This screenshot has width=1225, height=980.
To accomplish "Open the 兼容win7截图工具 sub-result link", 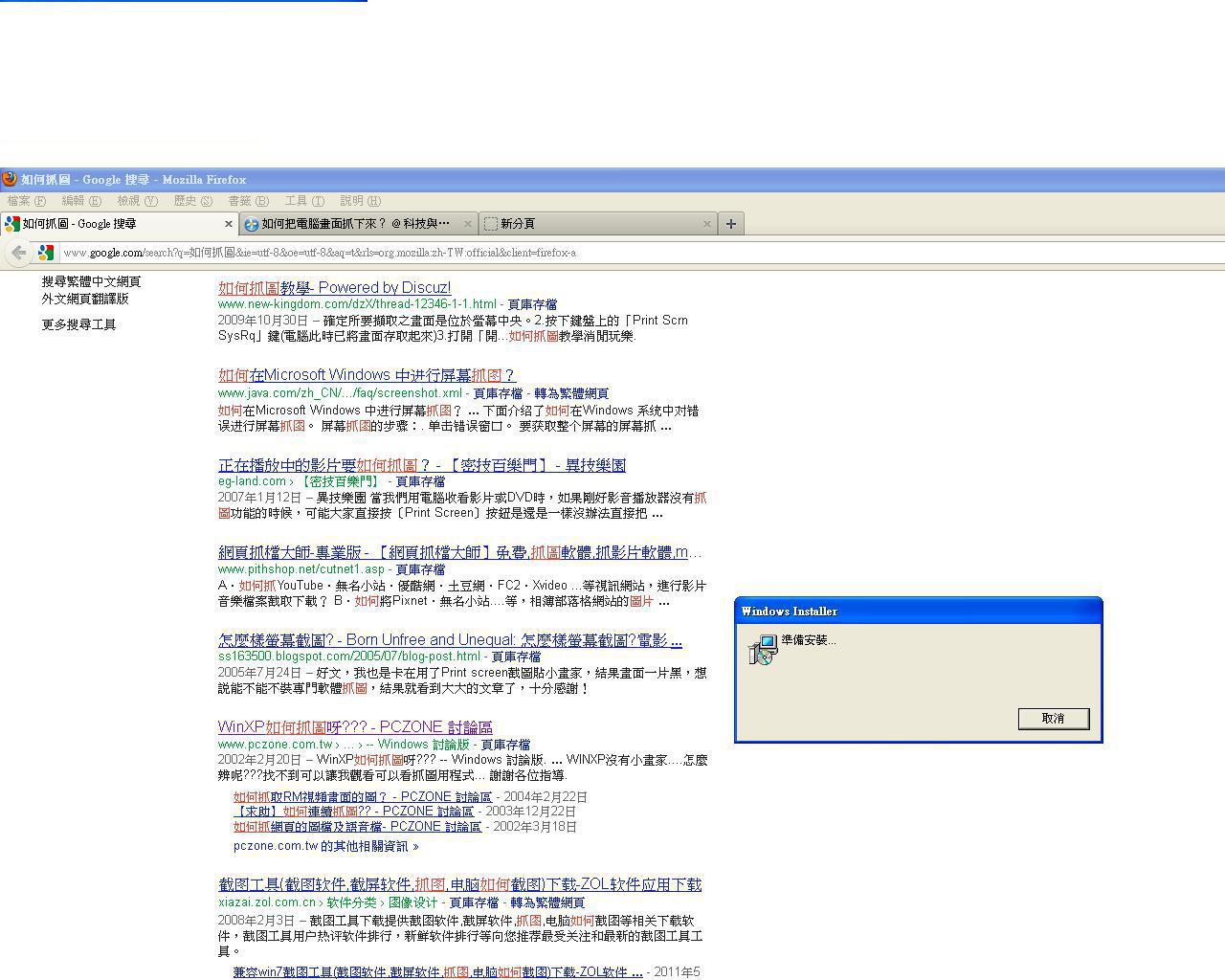I will click(x=438, y=972).
